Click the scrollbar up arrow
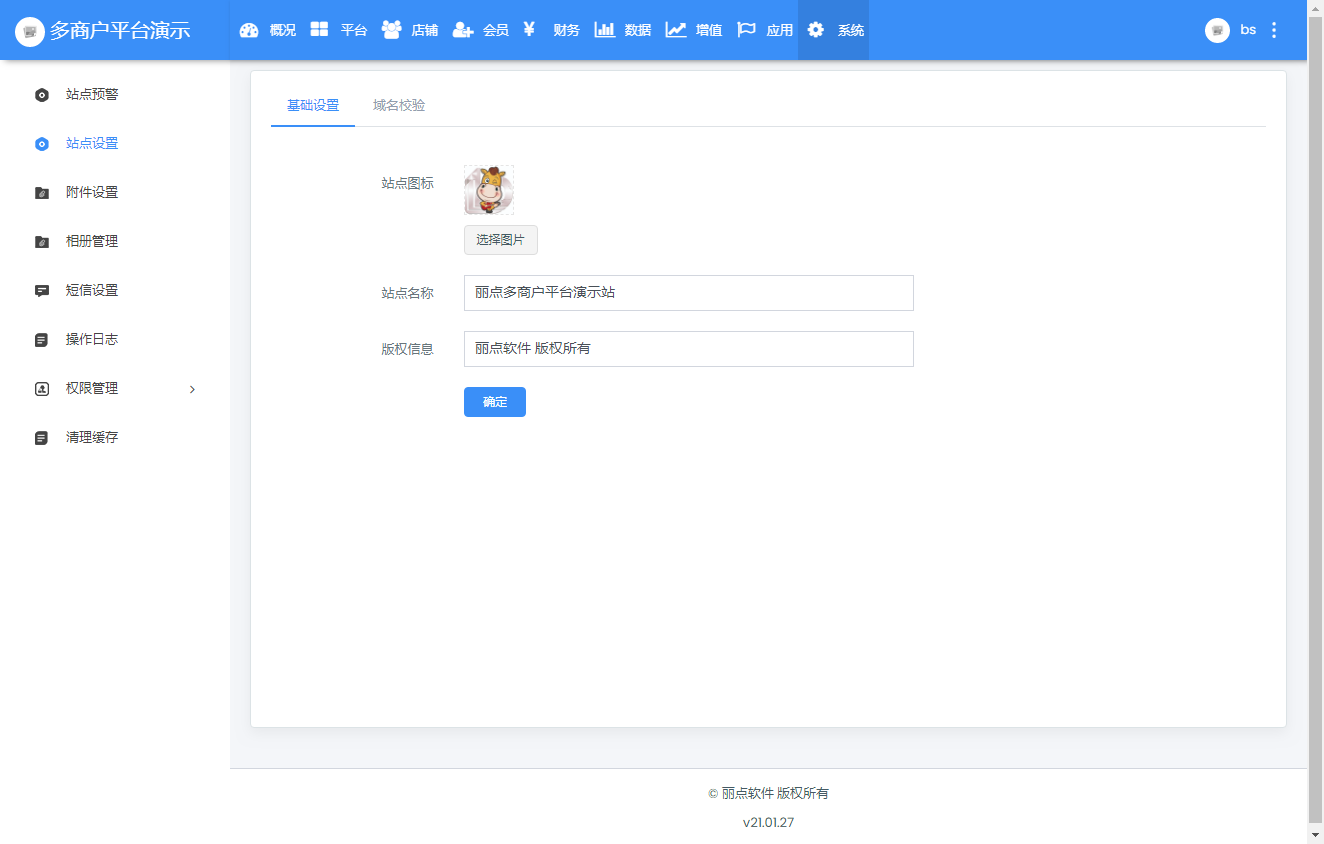This screenshot has height=844, width=1324. click(1315, 8)
